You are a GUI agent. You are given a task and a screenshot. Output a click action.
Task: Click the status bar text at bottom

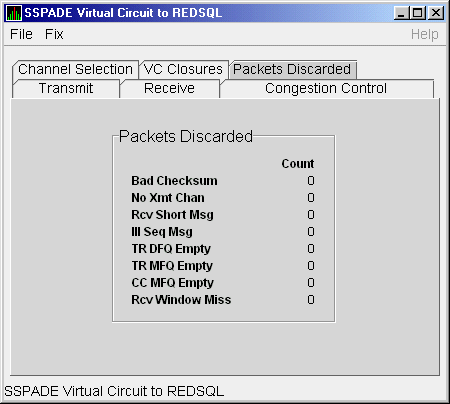click(114, 391)
